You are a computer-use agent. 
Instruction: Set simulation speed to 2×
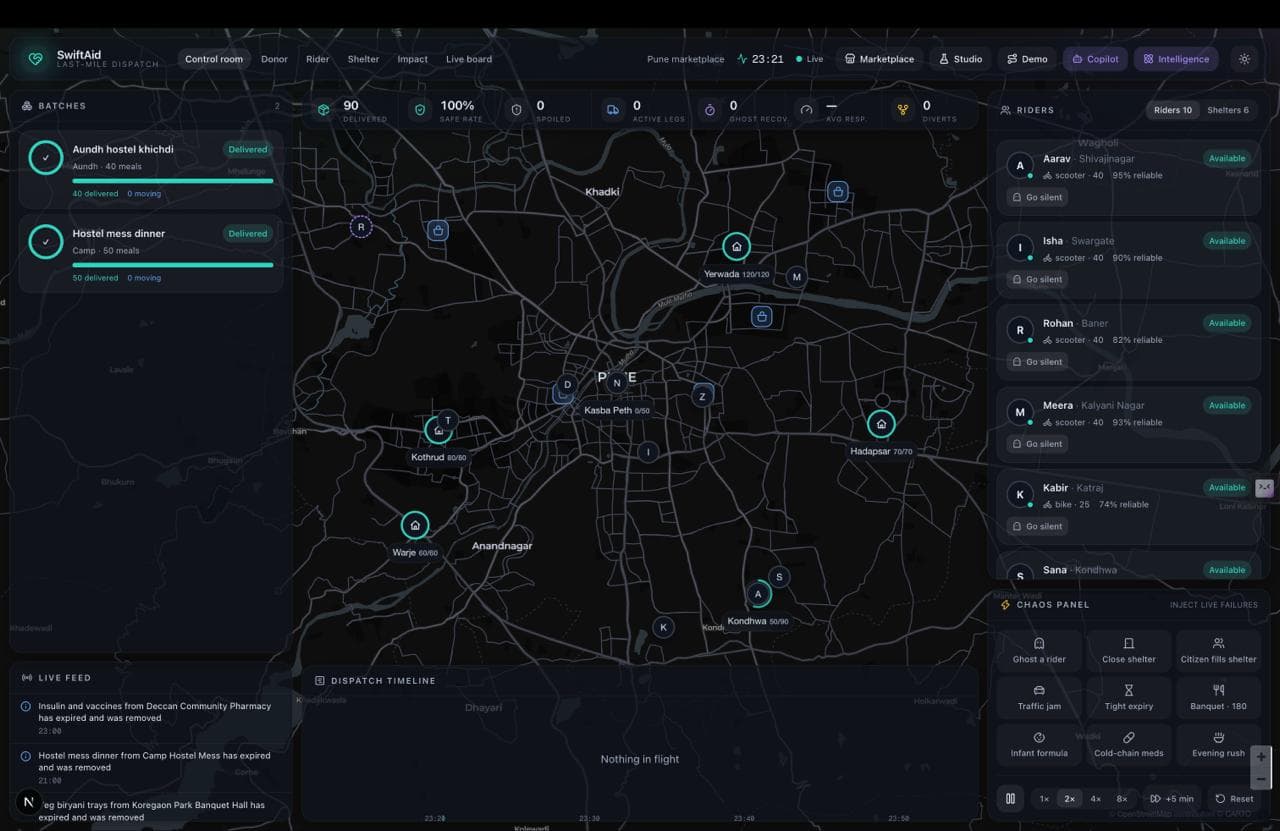(1069, 799)
